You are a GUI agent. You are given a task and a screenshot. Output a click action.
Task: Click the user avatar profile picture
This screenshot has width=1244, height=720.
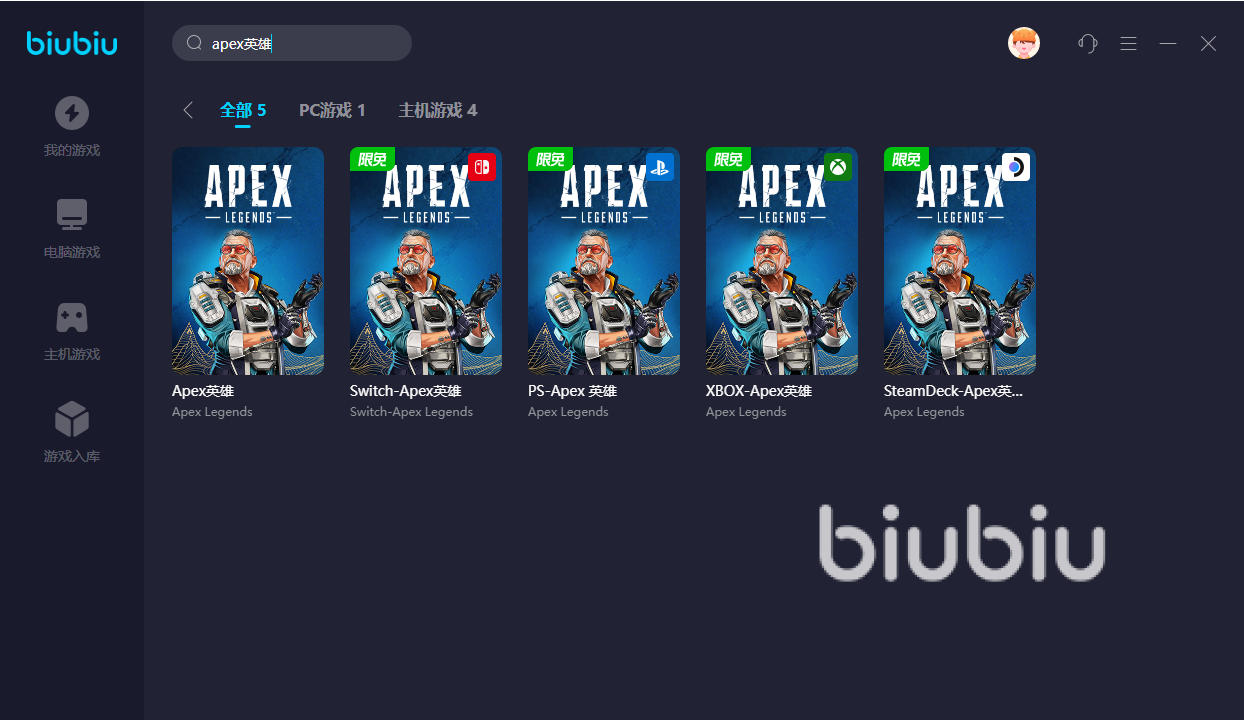tap(1024, 43)
